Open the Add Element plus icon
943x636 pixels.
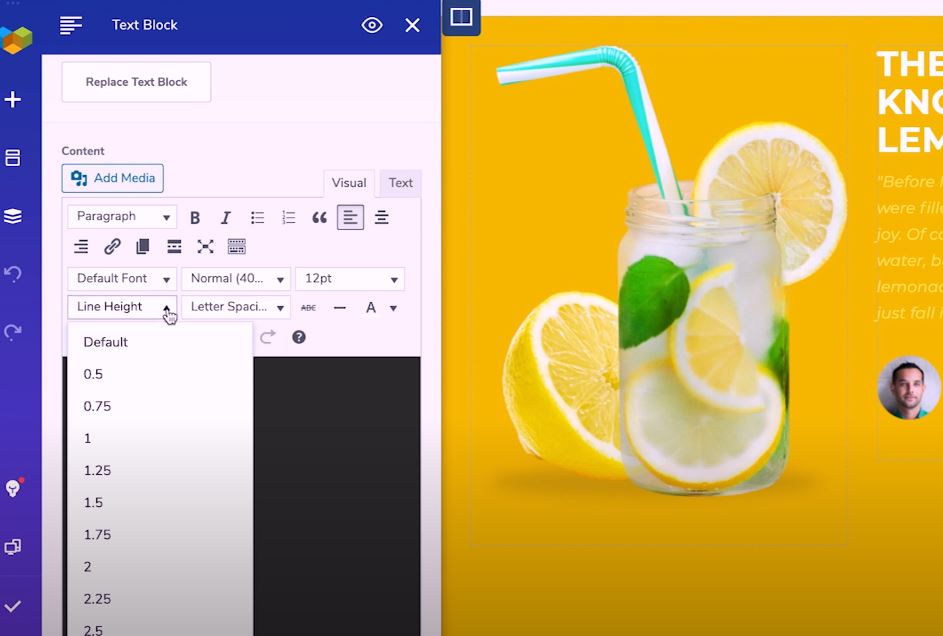point(13,99)
